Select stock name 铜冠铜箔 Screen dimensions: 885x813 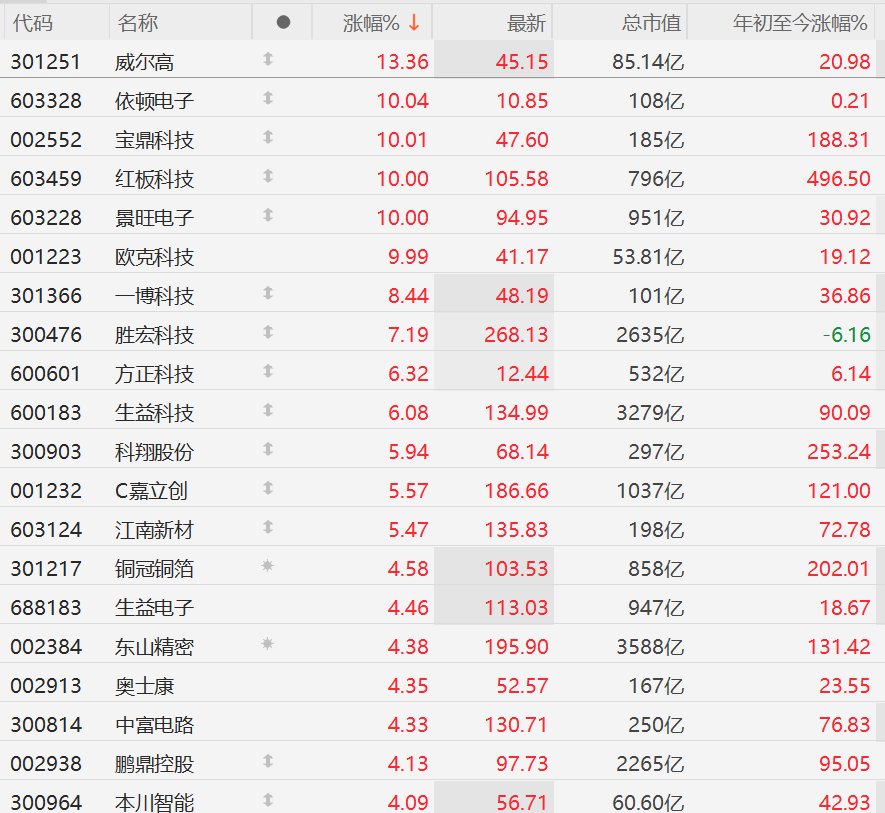tap(154, 568)
